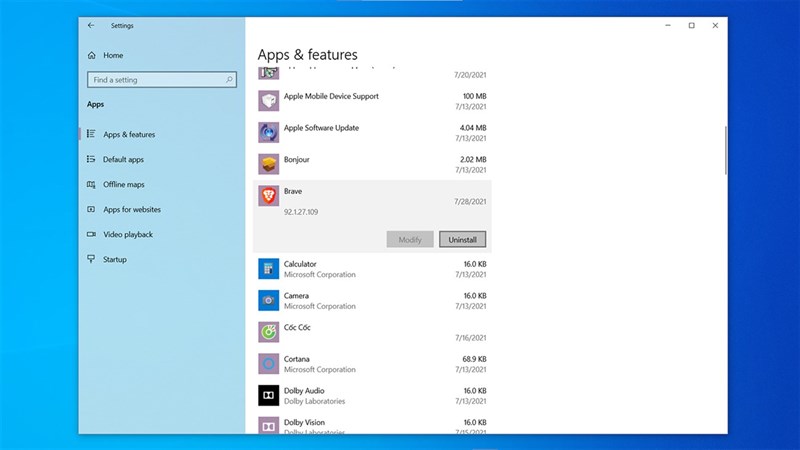Open Apps for websites page
Image resolution: width=800 pixels, height=450 pixels.
(131, 210)
